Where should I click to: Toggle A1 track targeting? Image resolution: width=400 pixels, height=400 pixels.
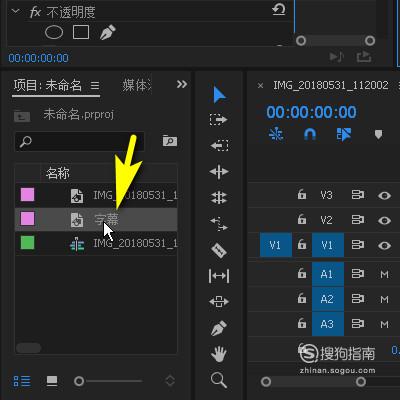point(328,274)
